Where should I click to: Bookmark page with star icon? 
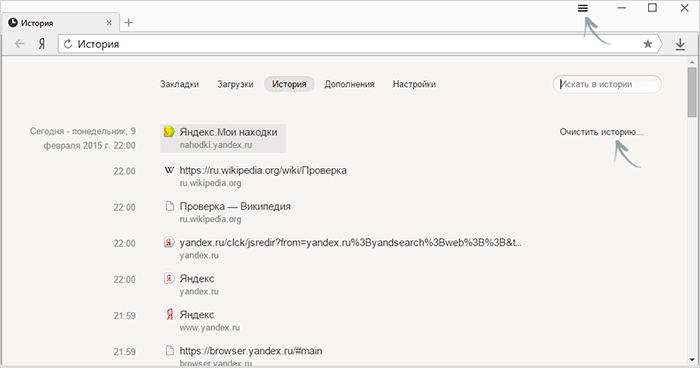647,44
